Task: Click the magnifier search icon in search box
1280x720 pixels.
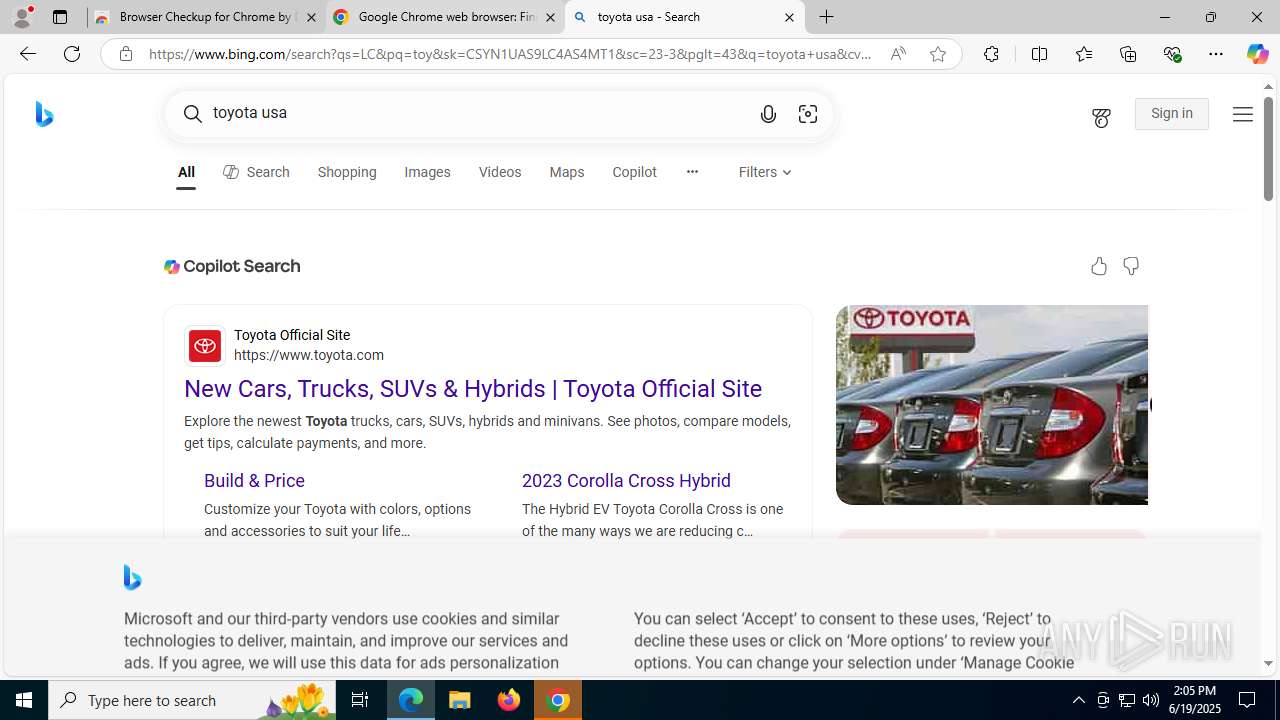Action: click(x=193, y=114)
